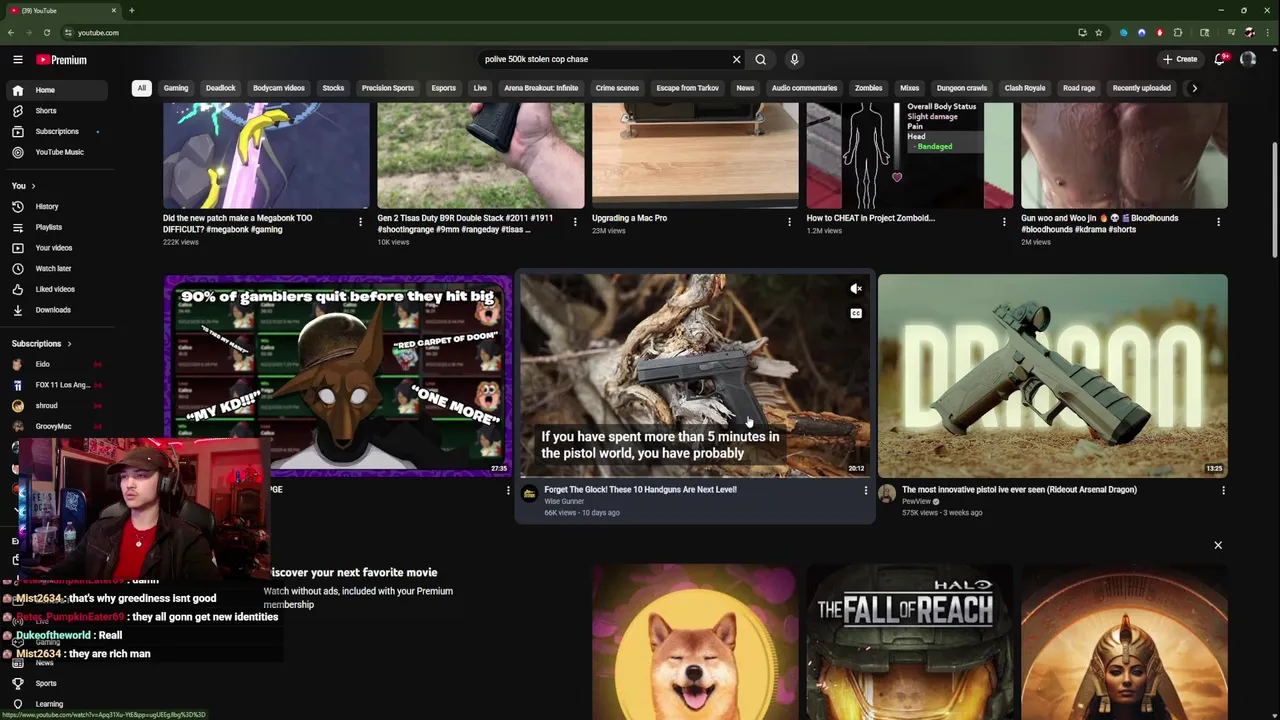Click the YouTube search input field

pyautogui.click(x=605, y=59)
